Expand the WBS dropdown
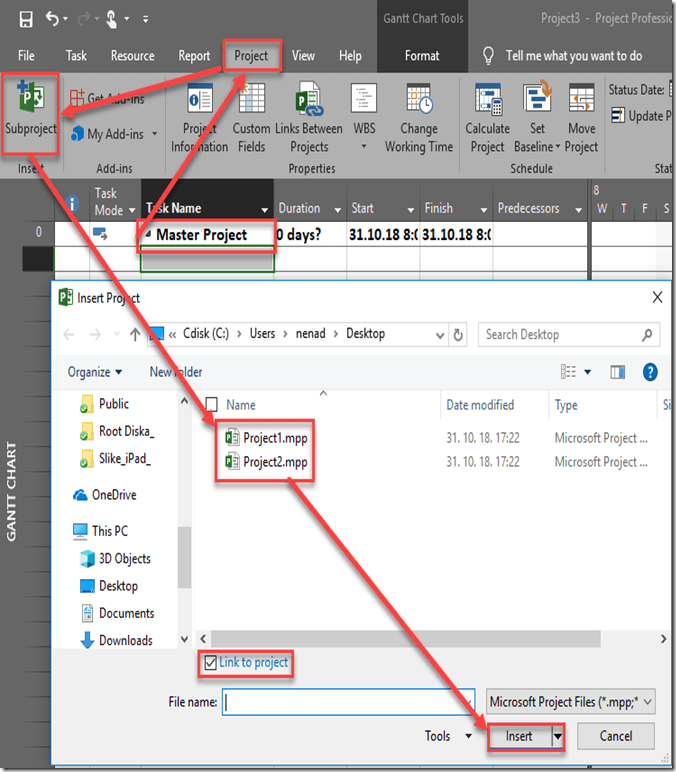 pos(364,146)
